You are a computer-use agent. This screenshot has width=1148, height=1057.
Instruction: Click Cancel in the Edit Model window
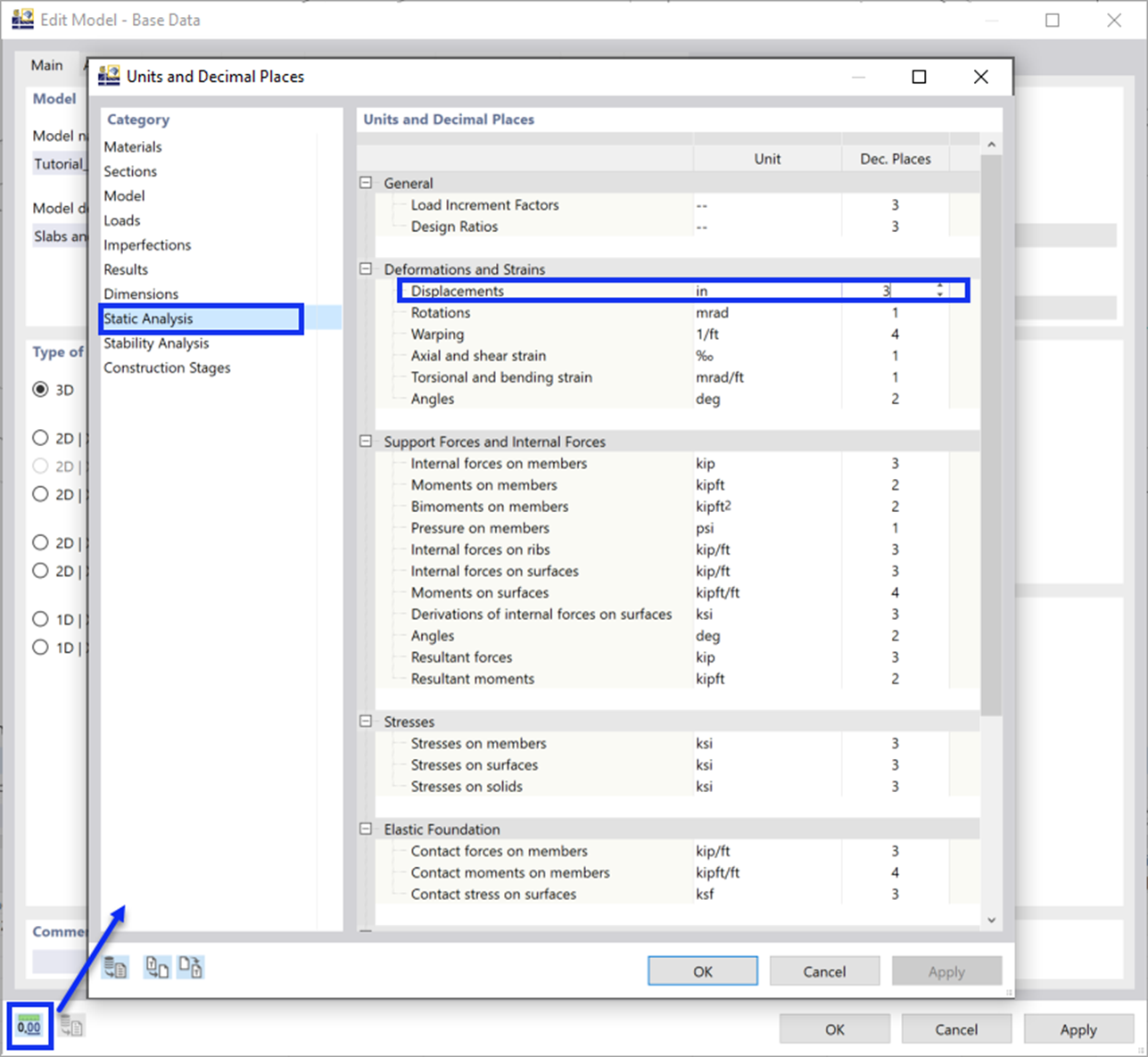[x=956, y=1029]
